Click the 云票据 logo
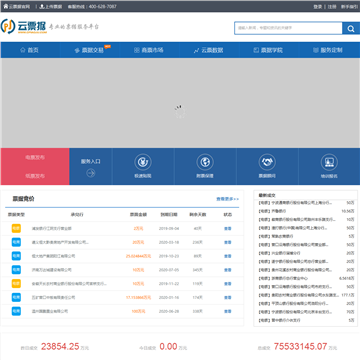Image resolution: width=360 pixels, height=360 pixels. pyautogui.click(x=23, y=26)
